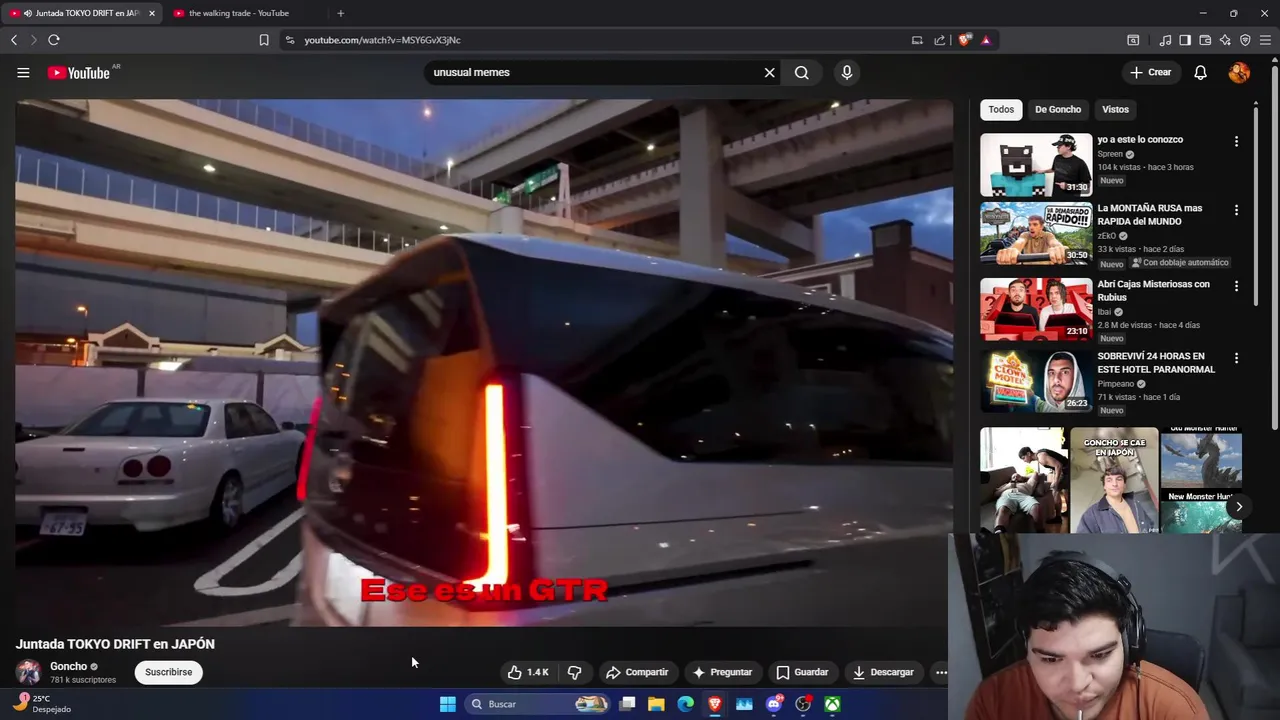
Task: Open options for 'La MONTAÑA RUSA' video
Action: [1236, 211]
